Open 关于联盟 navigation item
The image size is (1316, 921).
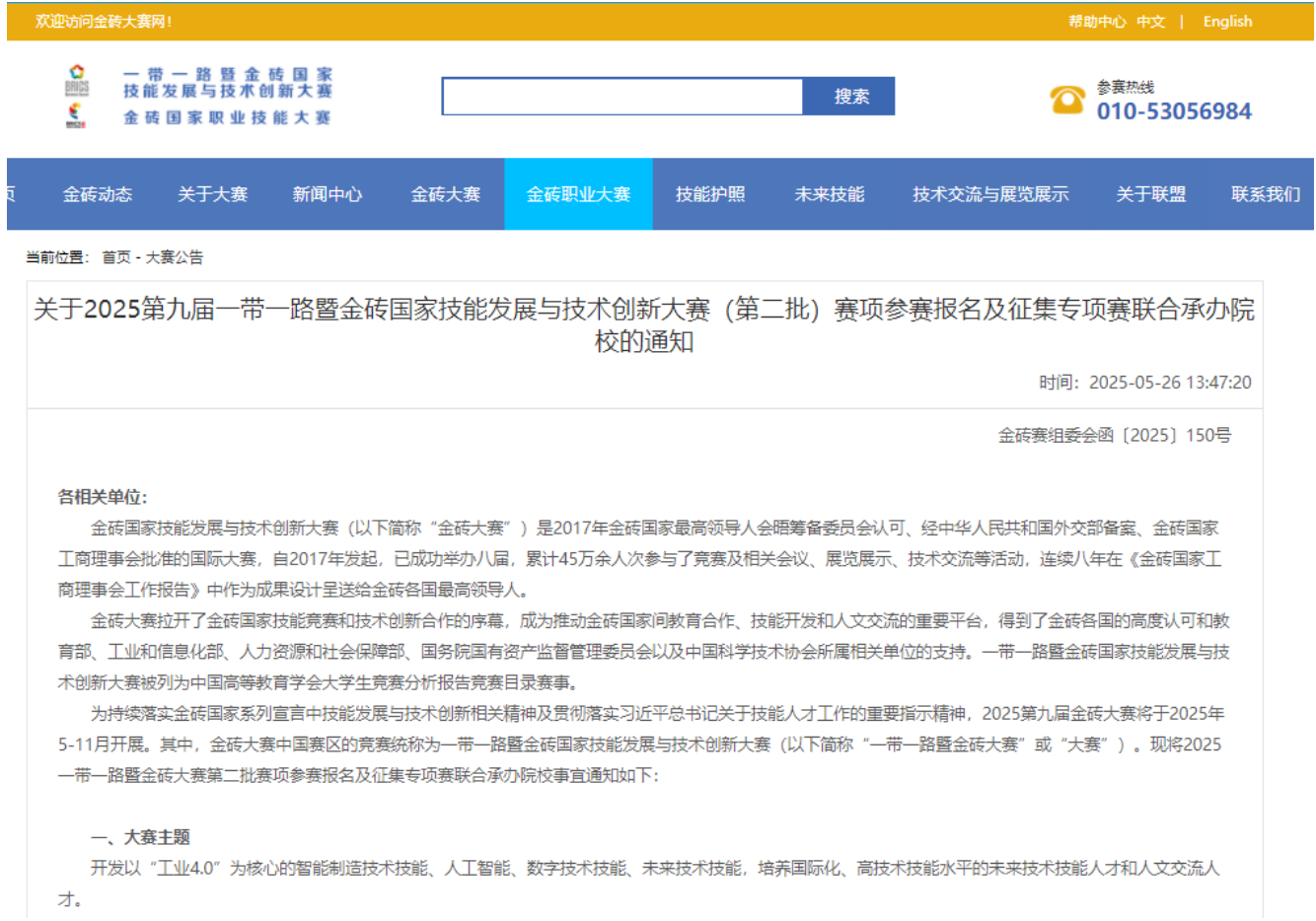pos(1151,194)
